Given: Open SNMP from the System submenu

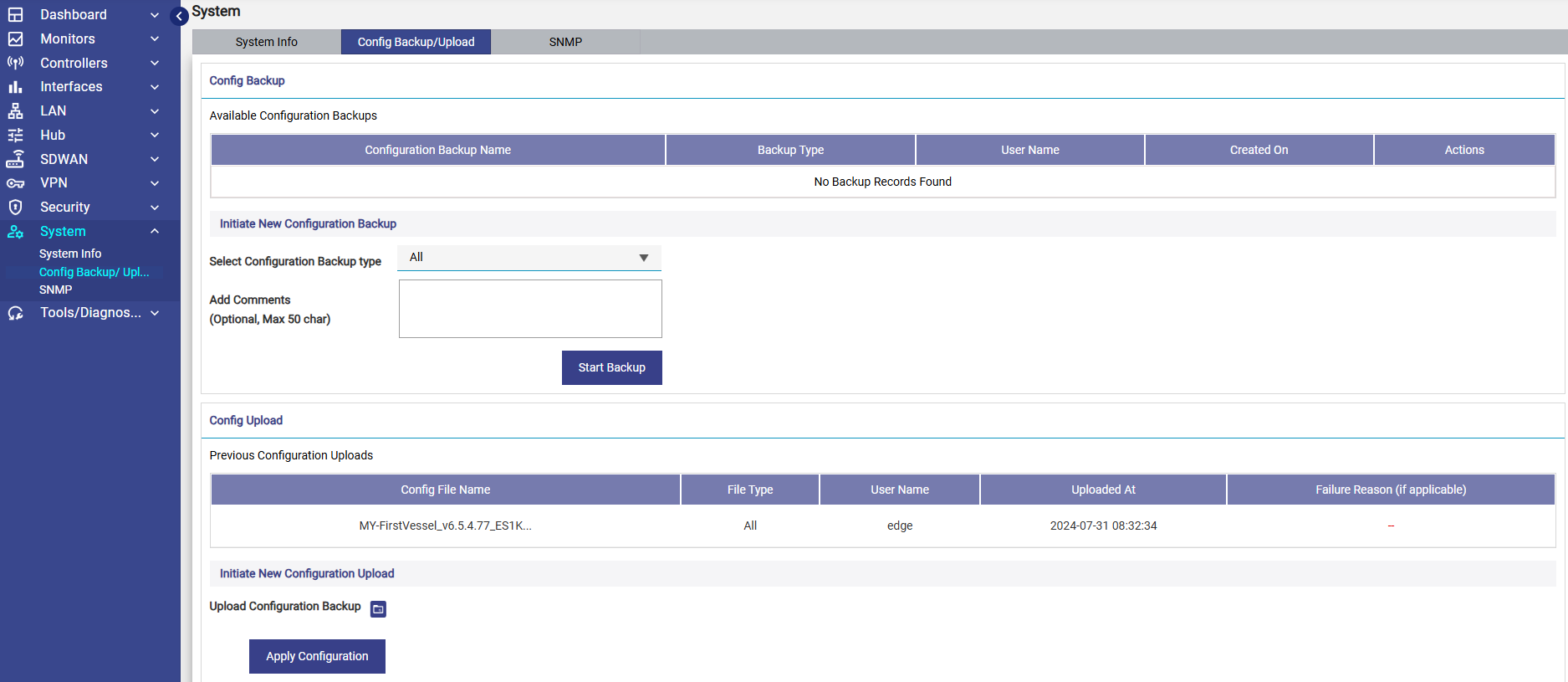Looking at the screenshot, I should click(x=56, y=290).
